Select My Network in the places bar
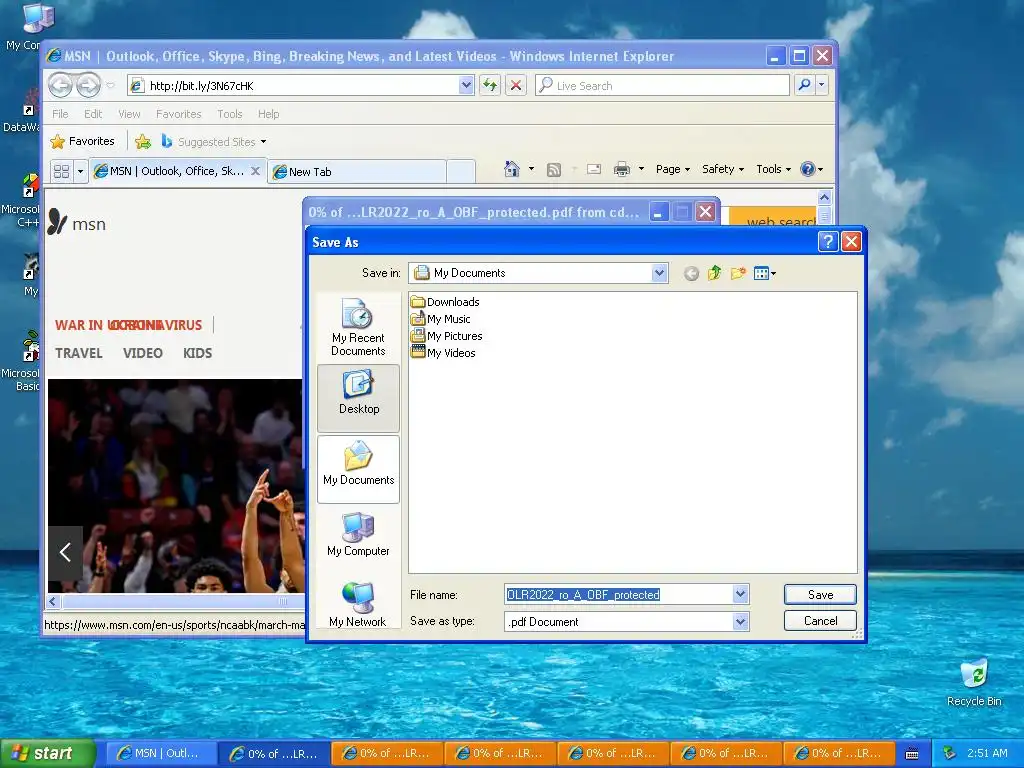 (x=358, y=604)
